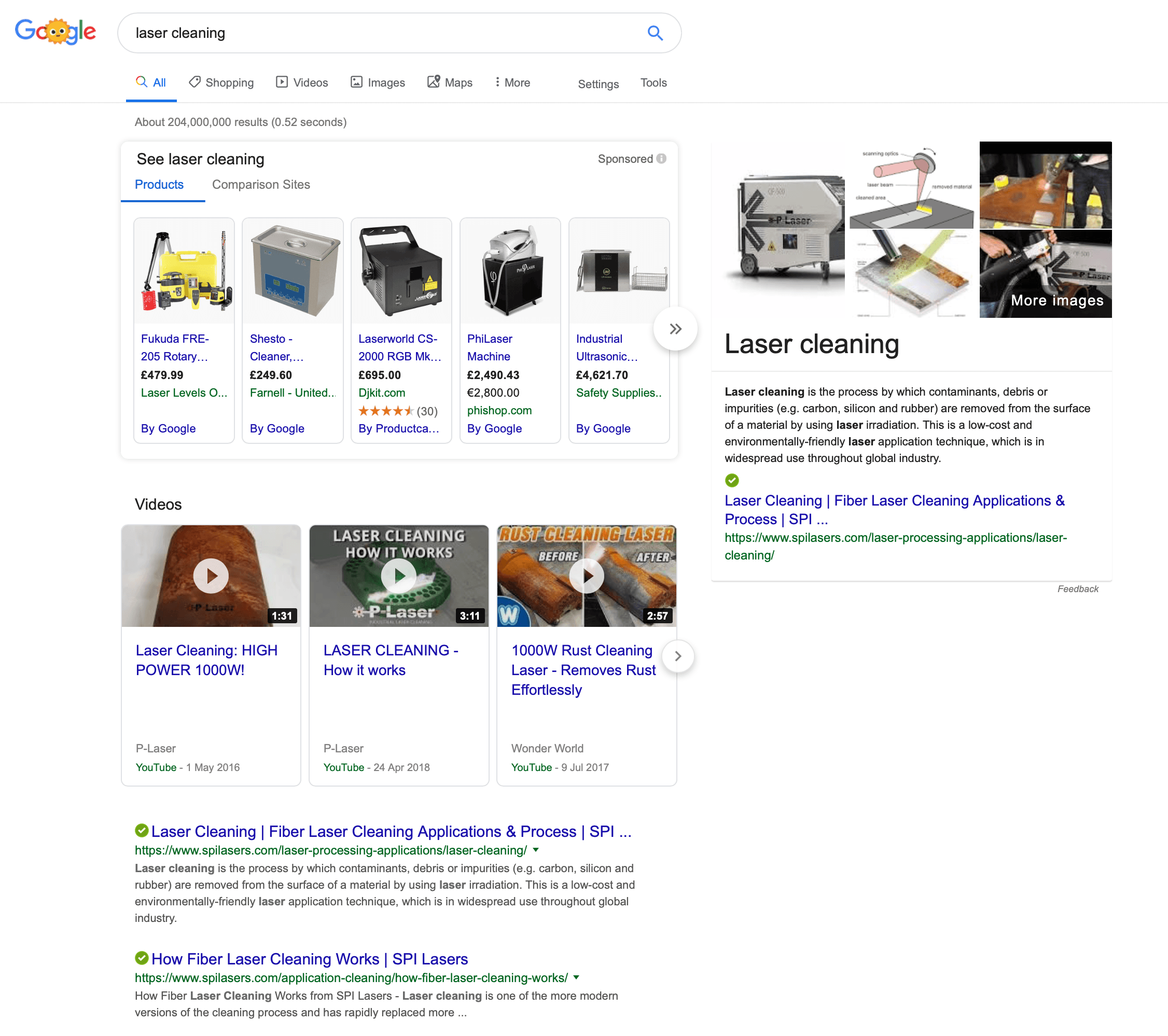Click "More images" in the knowledge panel
The image size is (1168, 1036).
[1056, 300]
